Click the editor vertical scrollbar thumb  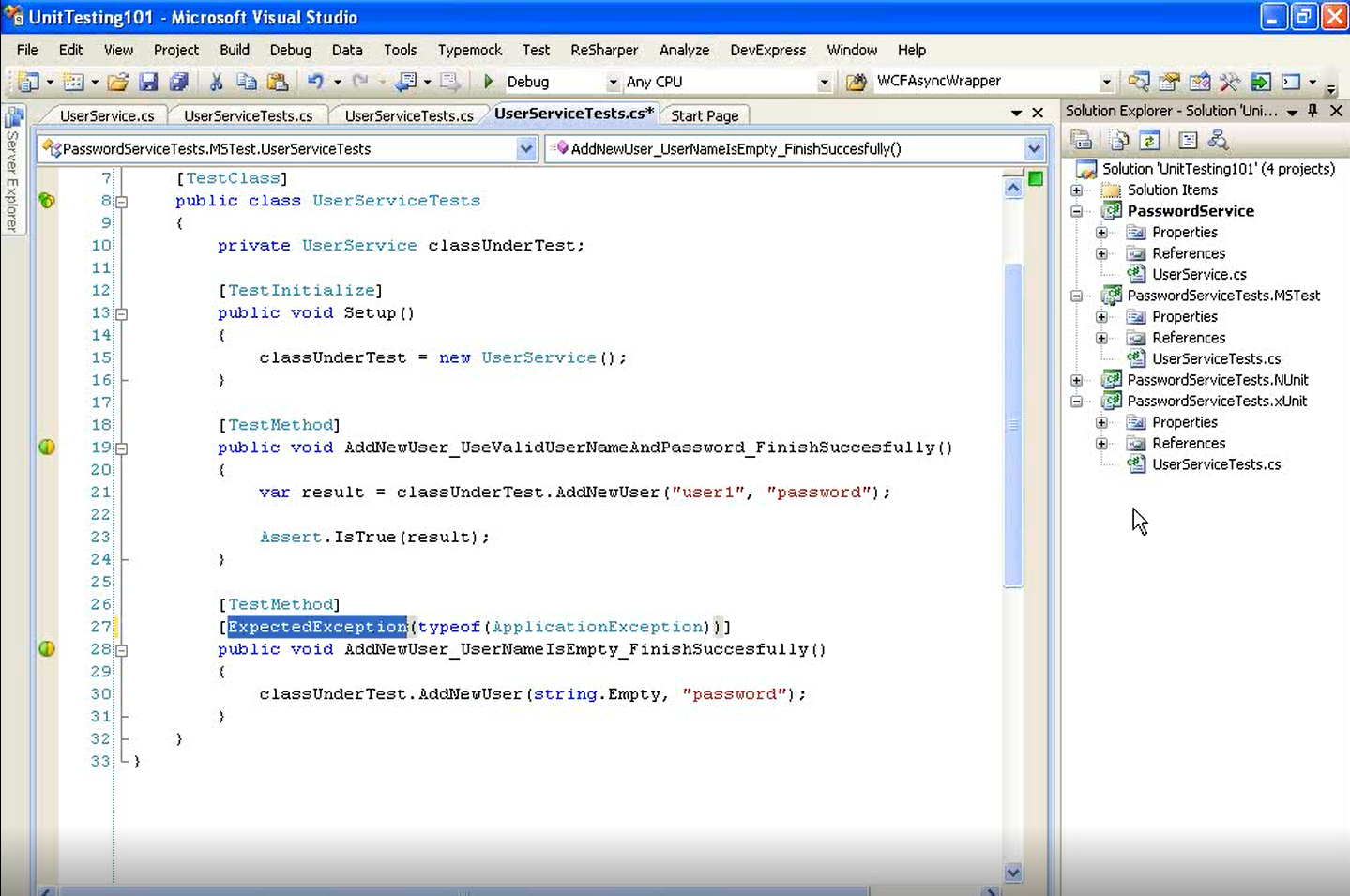(1013, 422)
